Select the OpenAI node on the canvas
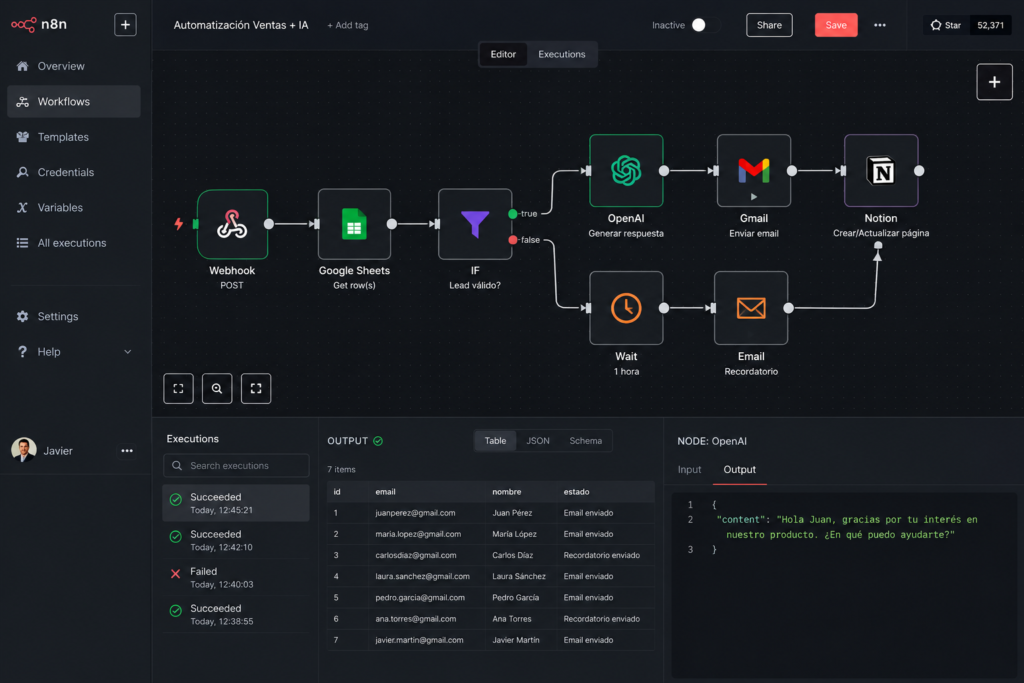This screenshot has width=1024, height=683. tap(626, 170)
